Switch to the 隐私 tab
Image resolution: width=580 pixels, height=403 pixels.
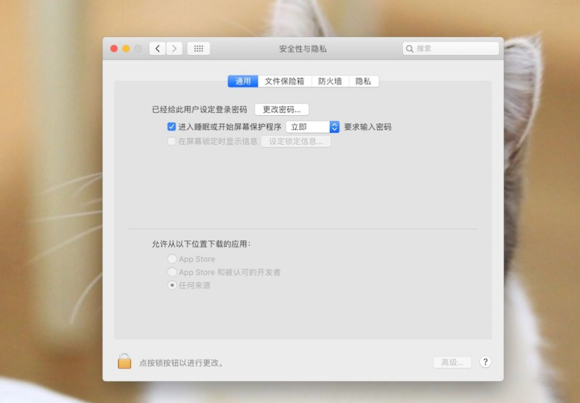[x=363, y=81]
